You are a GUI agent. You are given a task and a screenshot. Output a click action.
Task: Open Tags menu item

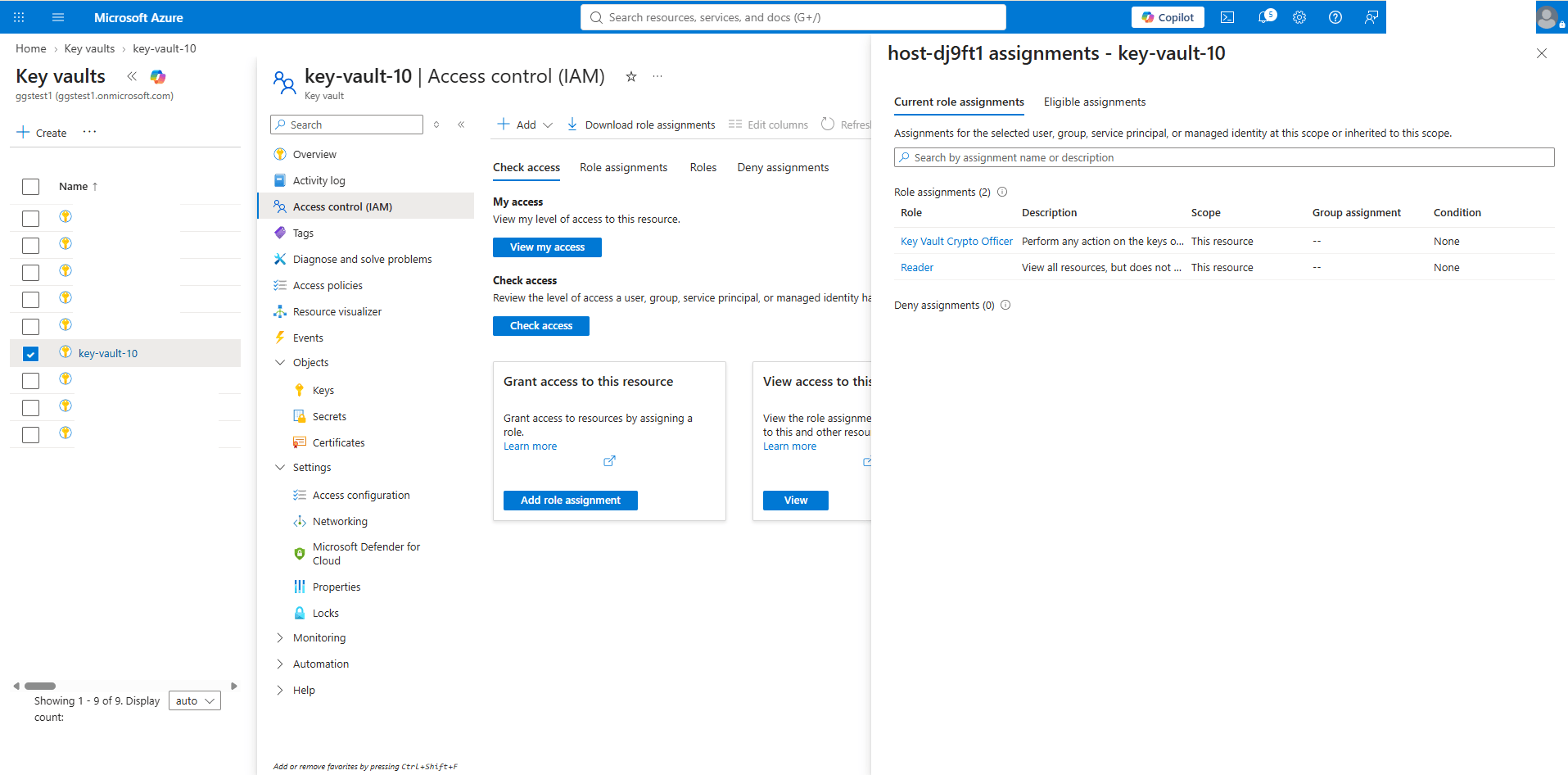(303, 233)
